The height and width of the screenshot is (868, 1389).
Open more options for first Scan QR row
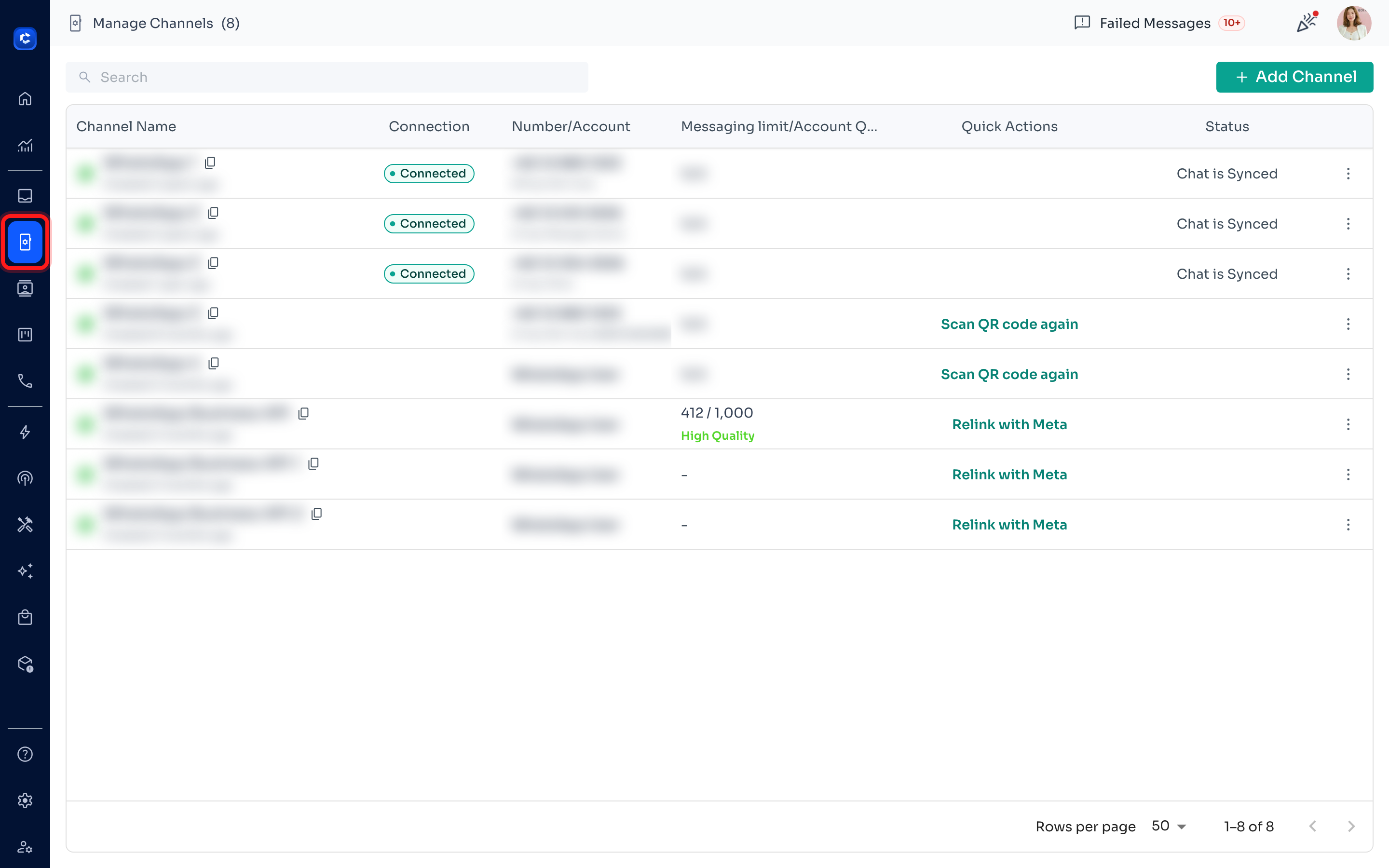[1348, 325]
